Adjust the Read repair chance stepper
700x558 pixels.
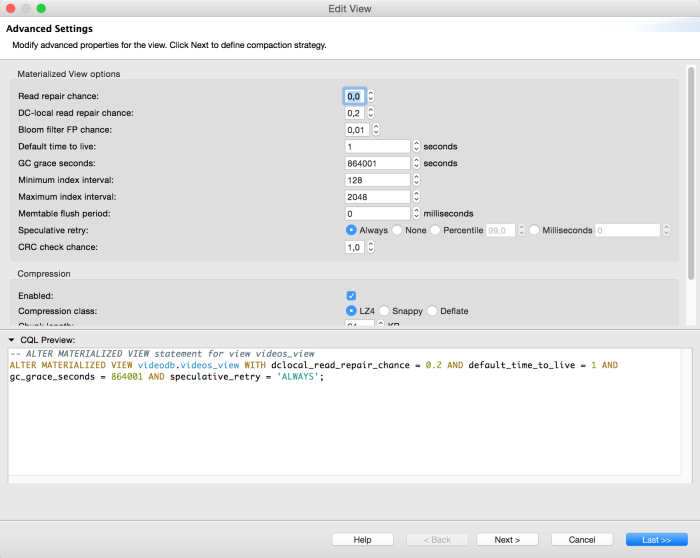tap(371, 96)
